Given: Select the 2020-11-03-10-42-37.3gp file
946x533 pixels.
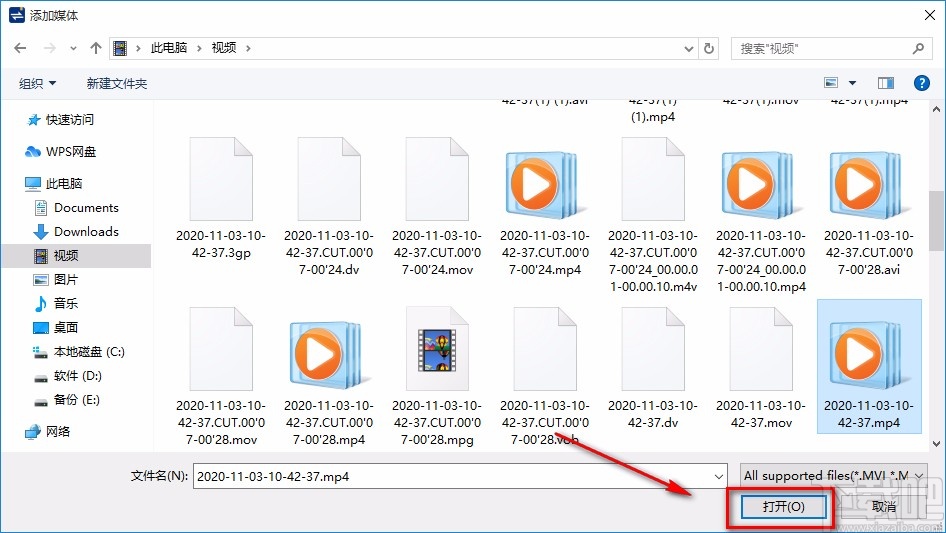Looking at the screenshot, I should [221, 199].
